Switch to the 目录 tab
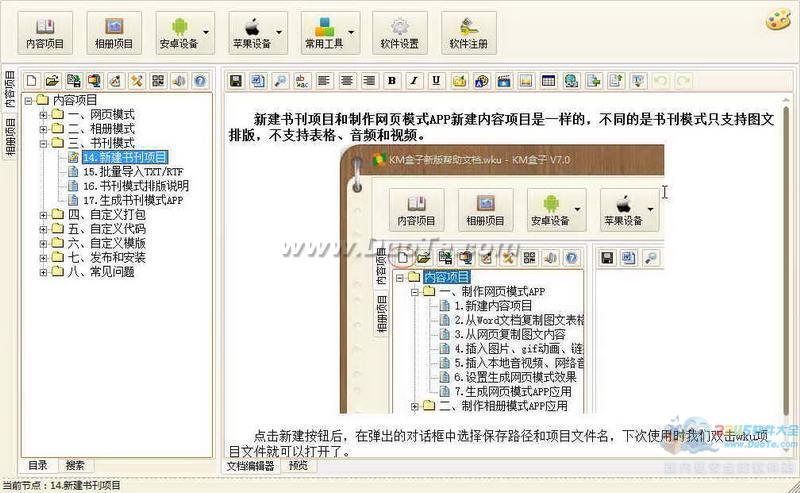 pos(38,465)
